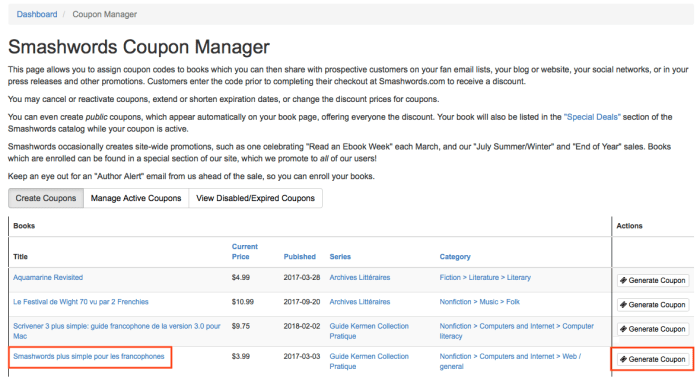Sort books by Published date header

(300, 257)
